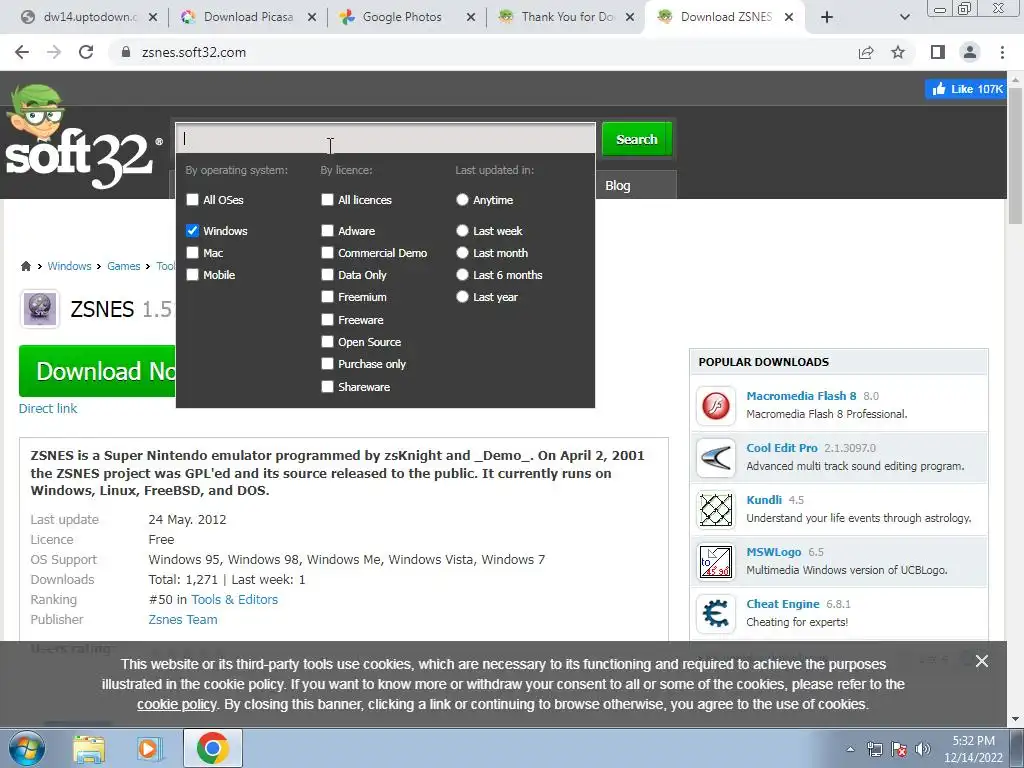Click the green Search button
1024x768 pixels.
(637, 139)
